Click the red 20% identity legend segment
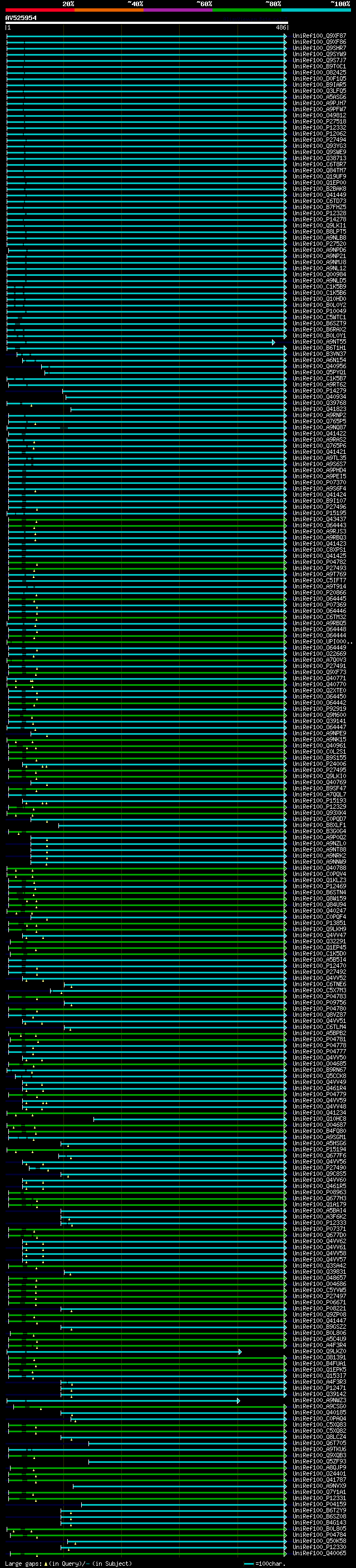356x1568 pixels. [39, 10]
